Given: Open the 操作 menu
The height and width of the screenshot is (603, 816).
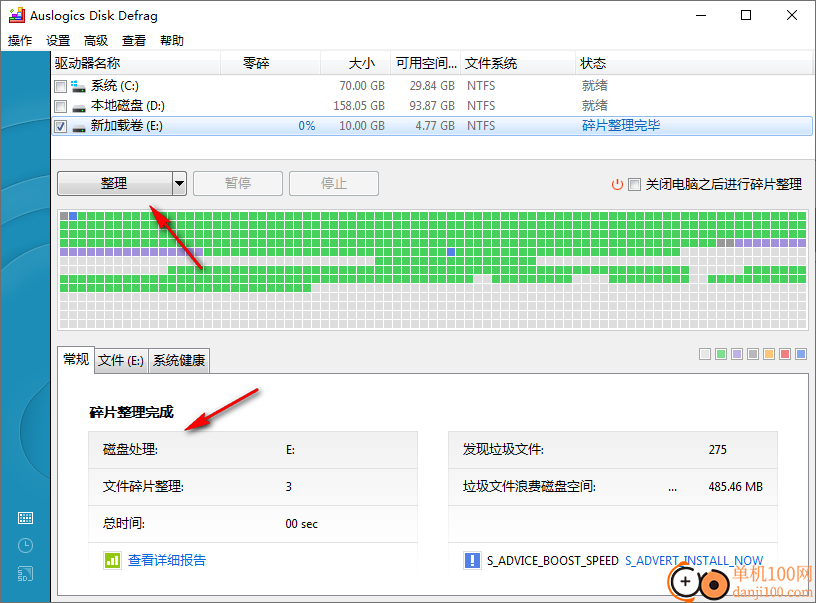Looking at the screenshot, I should coord(20,41).
